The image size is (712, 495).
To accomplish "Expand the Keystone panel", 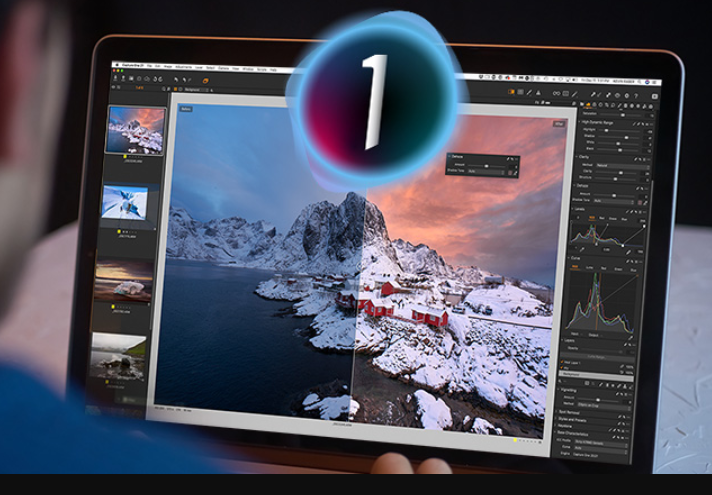I will pyautogui.click(x=554, y=426).
